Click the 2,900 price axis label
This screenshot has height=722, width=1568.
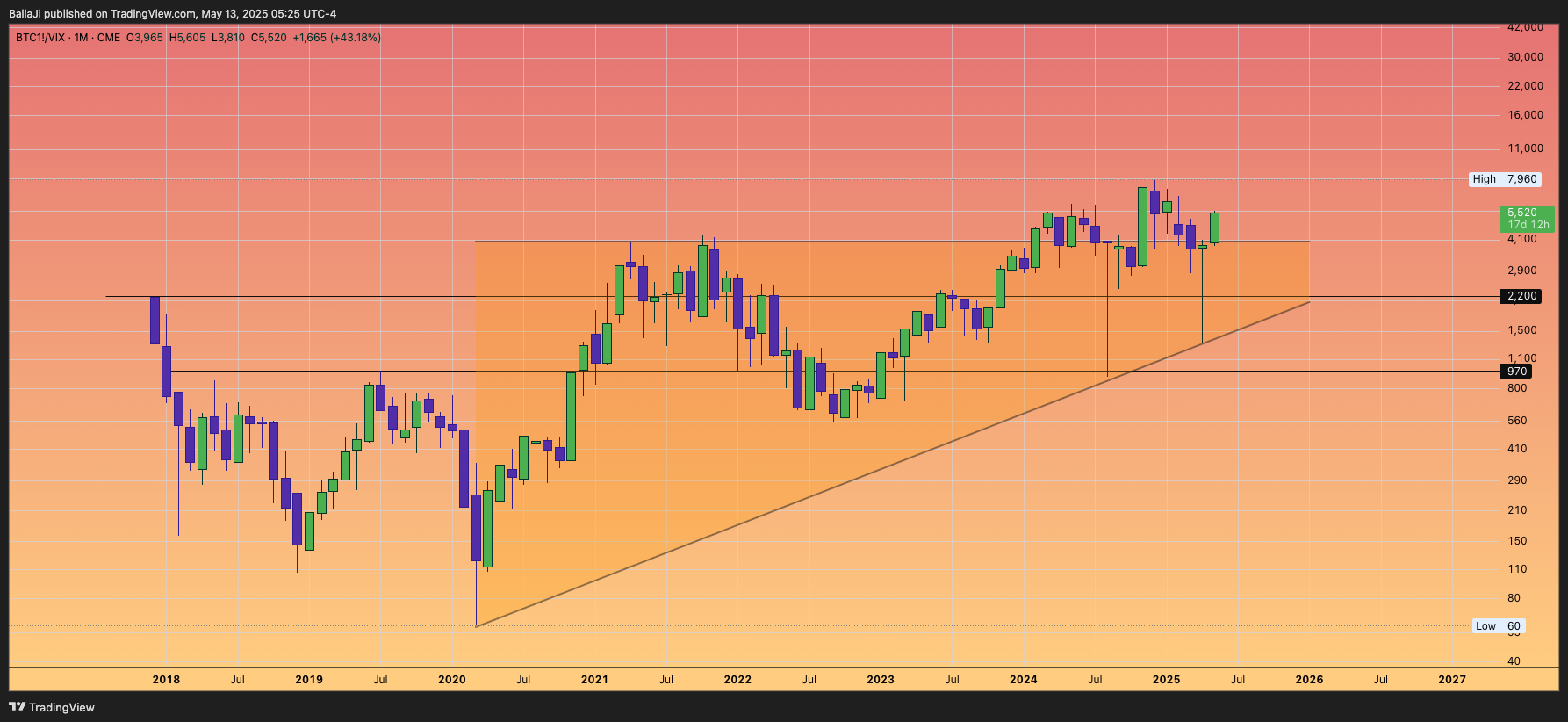tap(1522, 271)
